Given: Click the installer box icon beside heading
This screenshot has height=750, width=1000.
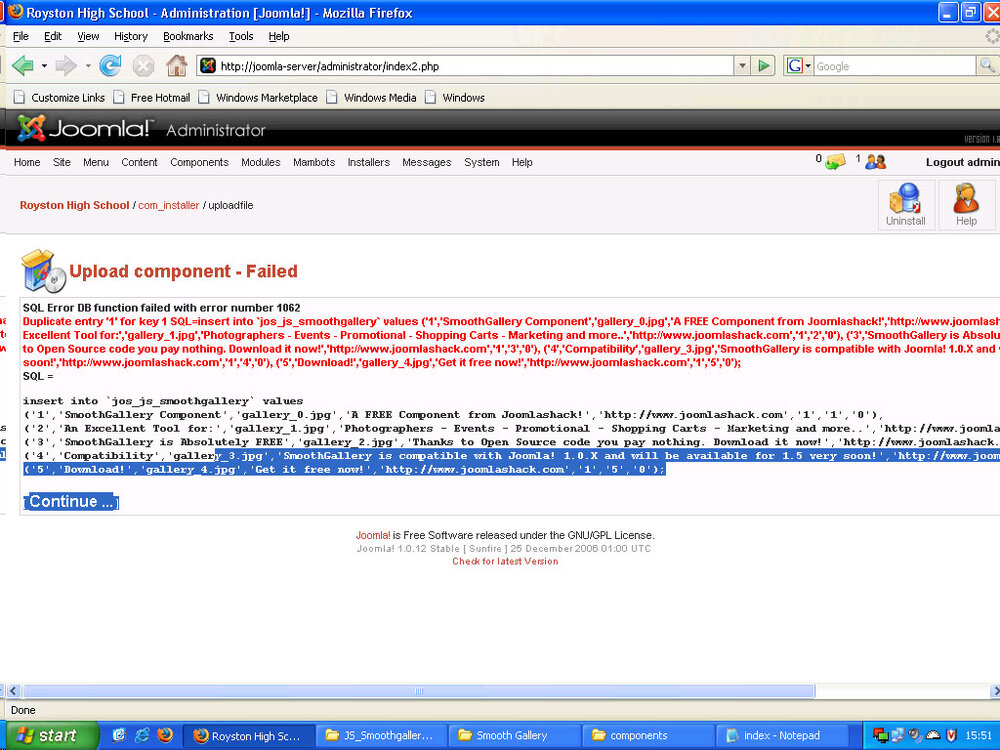Looking at the screenshot, I should [x=43, y=270].
